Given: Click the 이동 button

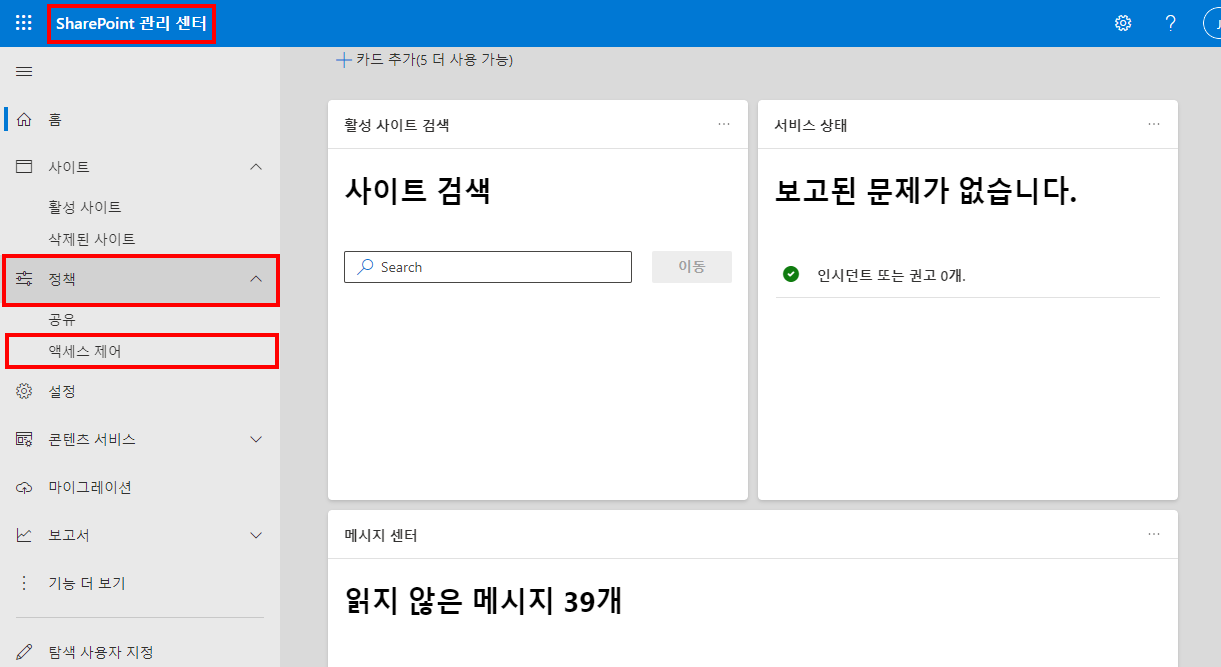Looking at the screenshot, I should pyautogui.click(x=692, y=267).
